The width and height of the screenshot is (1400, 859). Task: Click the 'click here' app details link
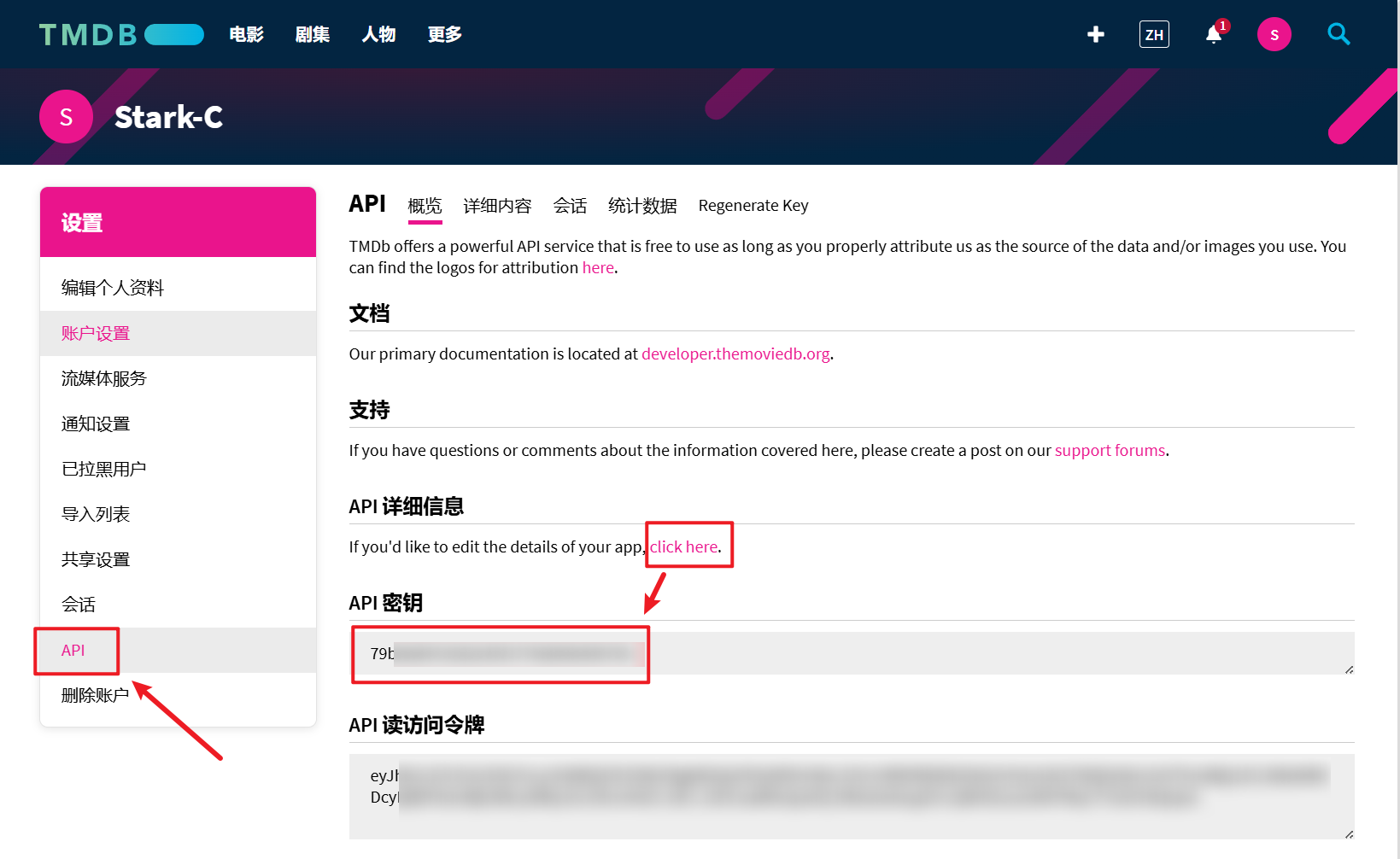pyautogui.click(x=683, y=546)
